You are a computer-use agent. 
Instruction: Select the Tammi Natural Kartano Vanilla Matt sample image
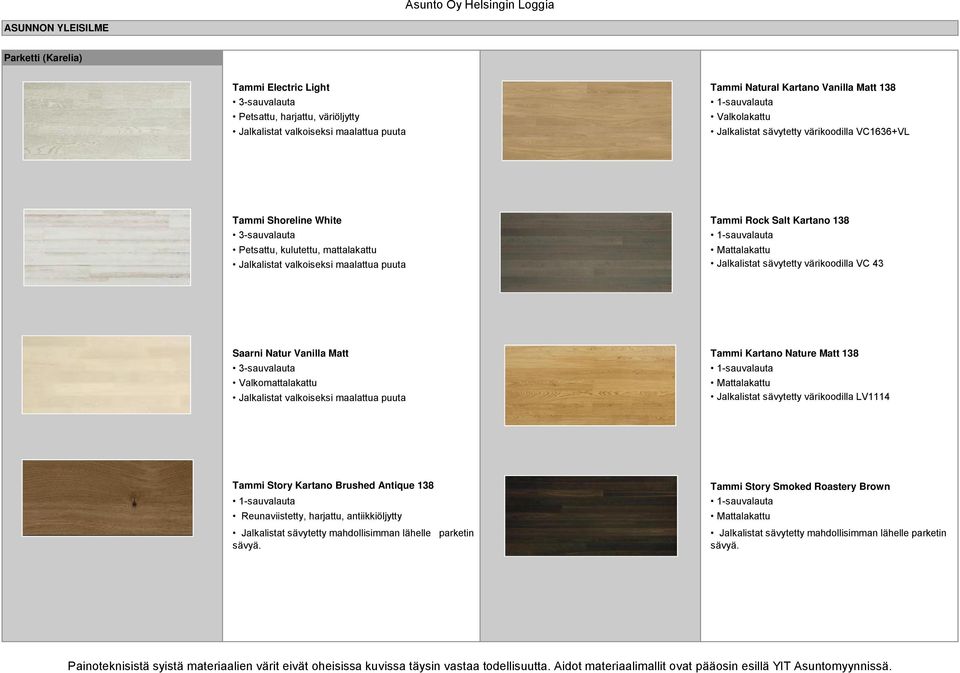pyautogui.click(x=587, y=121)
